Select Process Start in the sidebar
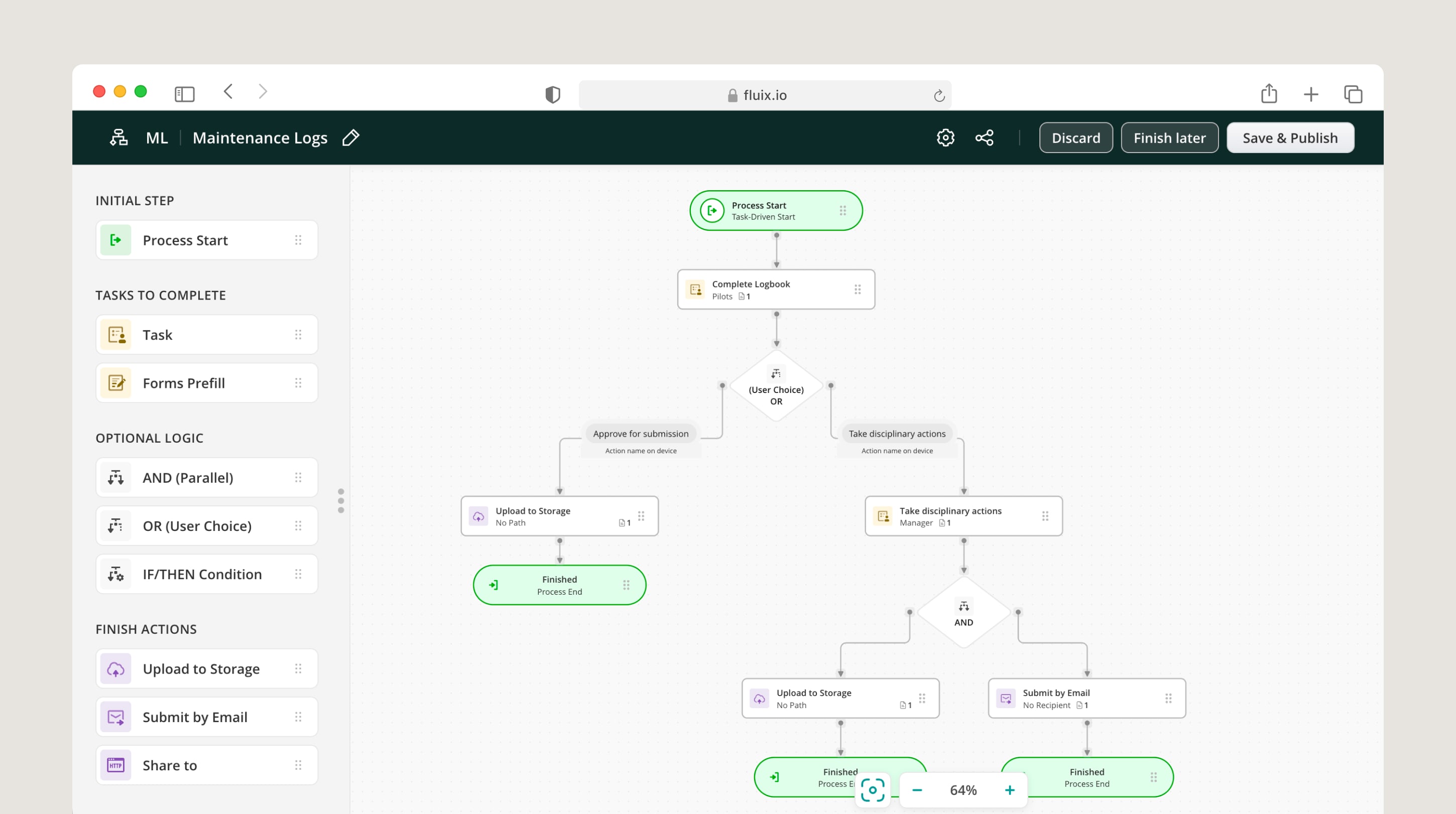The image size is (1456, 814). pos(207,240)
